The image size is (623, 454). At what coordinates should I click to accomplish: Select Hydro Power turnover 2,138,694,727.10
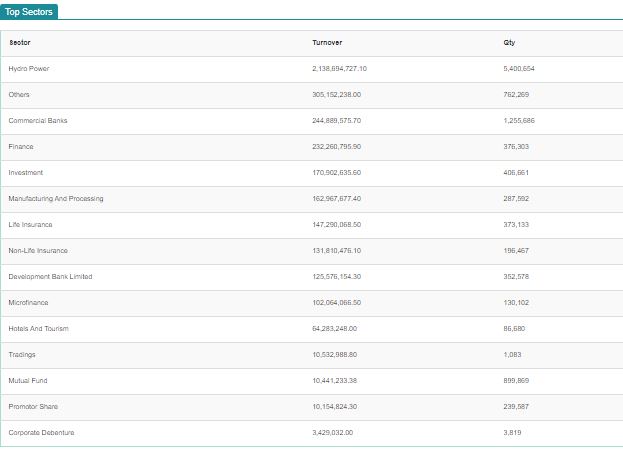click(x=339, y=68)
